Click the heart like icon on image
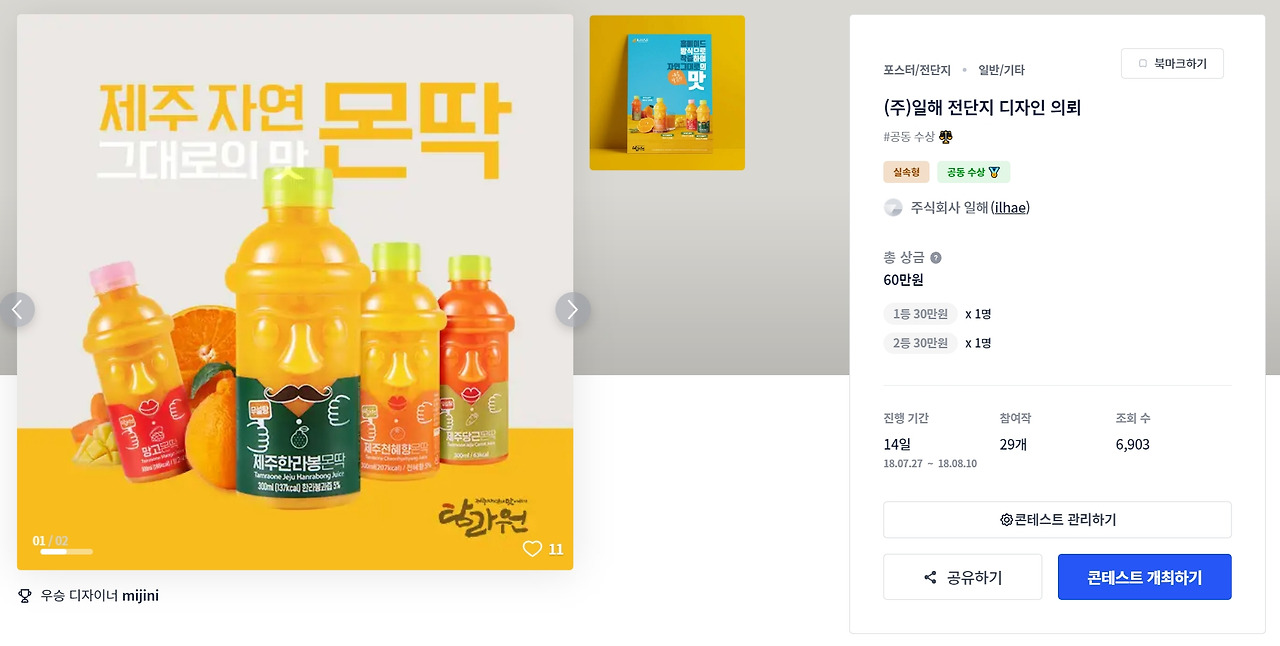Image resolution: width=1280 pixels, height=646 pixels. point(532,549)
